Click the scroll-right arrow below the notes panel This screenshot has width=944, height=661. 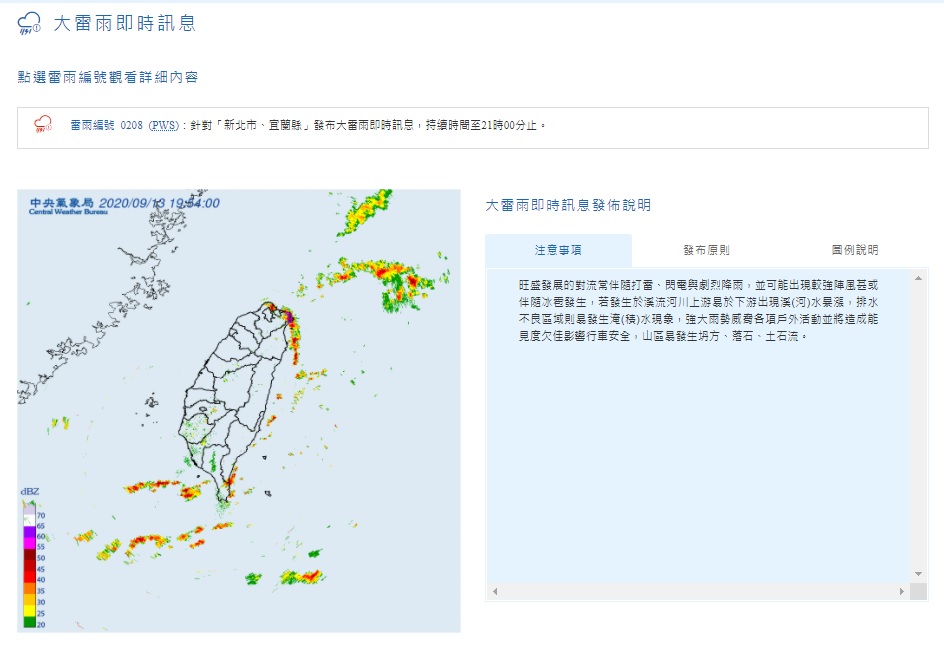901,592
